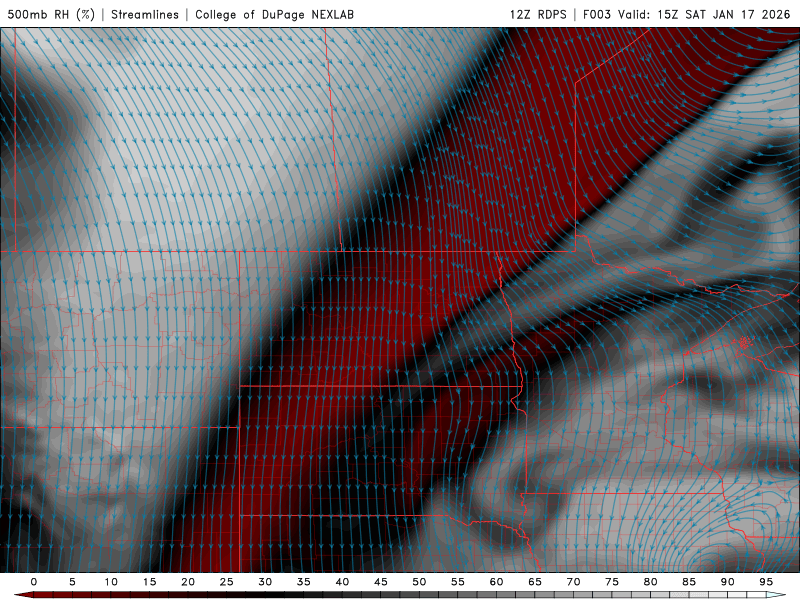Click the "0" colorbar label
The height and width of the screenshot is (600, 800).
tap(34, 582)
